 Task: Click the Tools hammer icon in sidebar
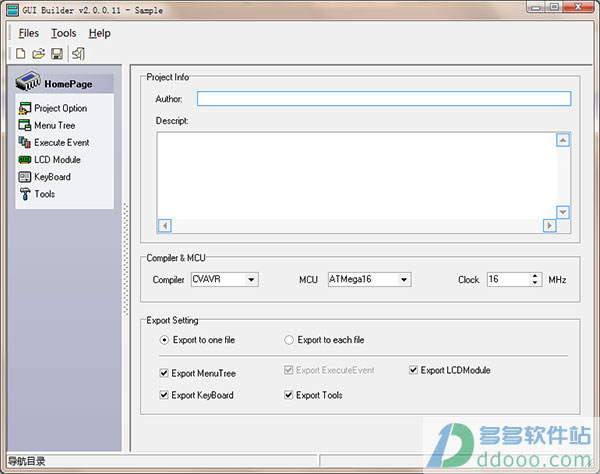point(25,194)
